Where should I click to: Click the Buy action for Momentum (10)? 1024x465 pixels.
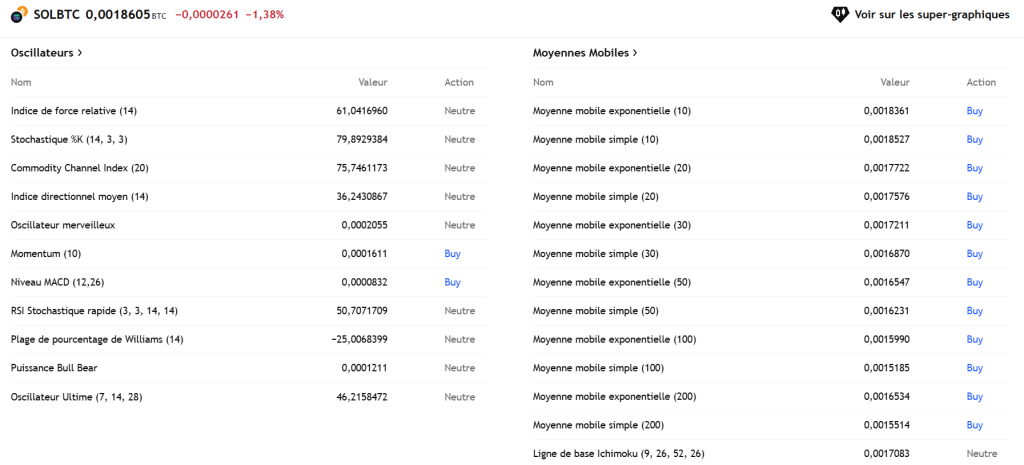click(452, 254)
